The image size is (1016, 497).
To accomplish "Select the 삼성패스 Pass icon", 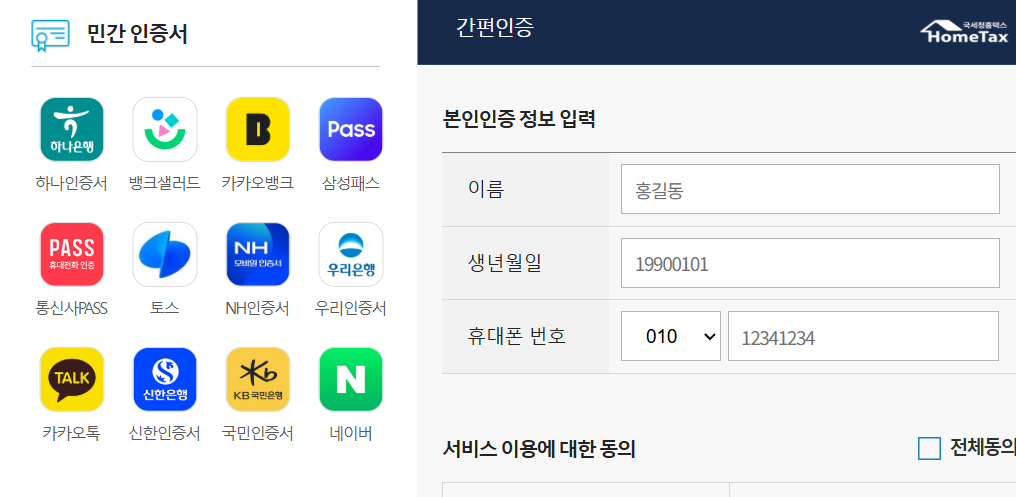I will 351,129.
